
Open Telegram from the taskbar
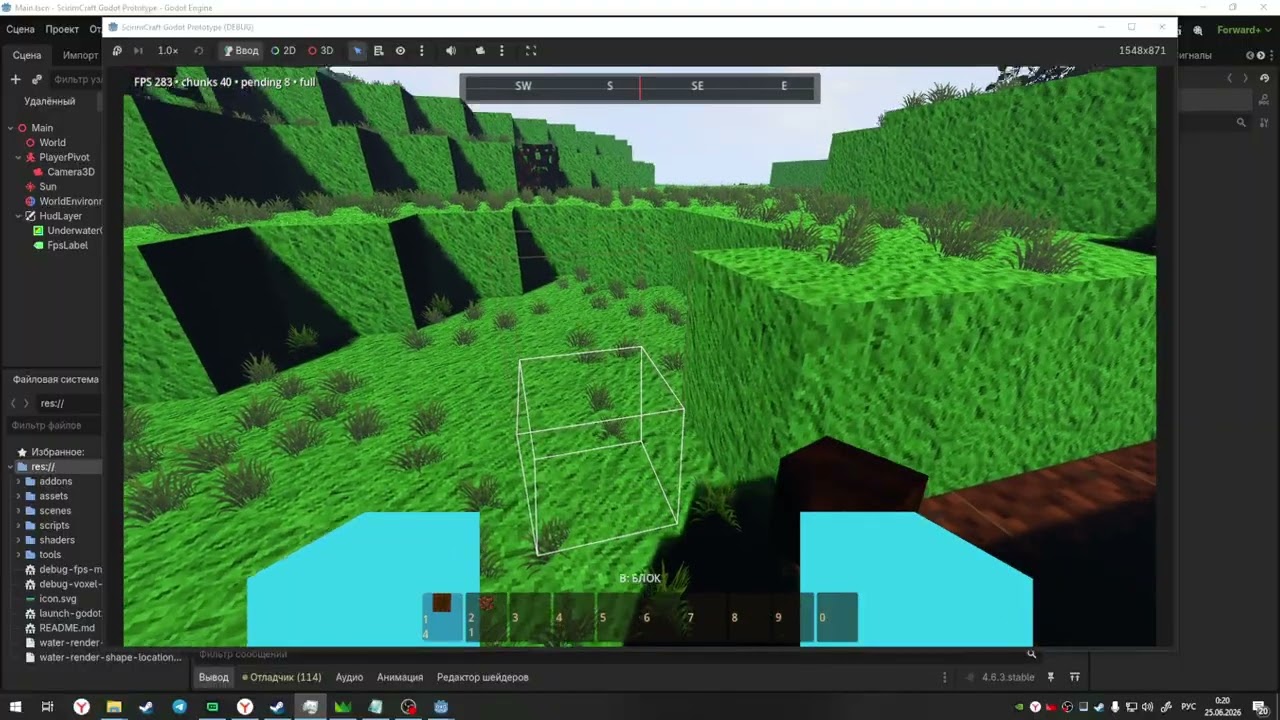[179, 707]
